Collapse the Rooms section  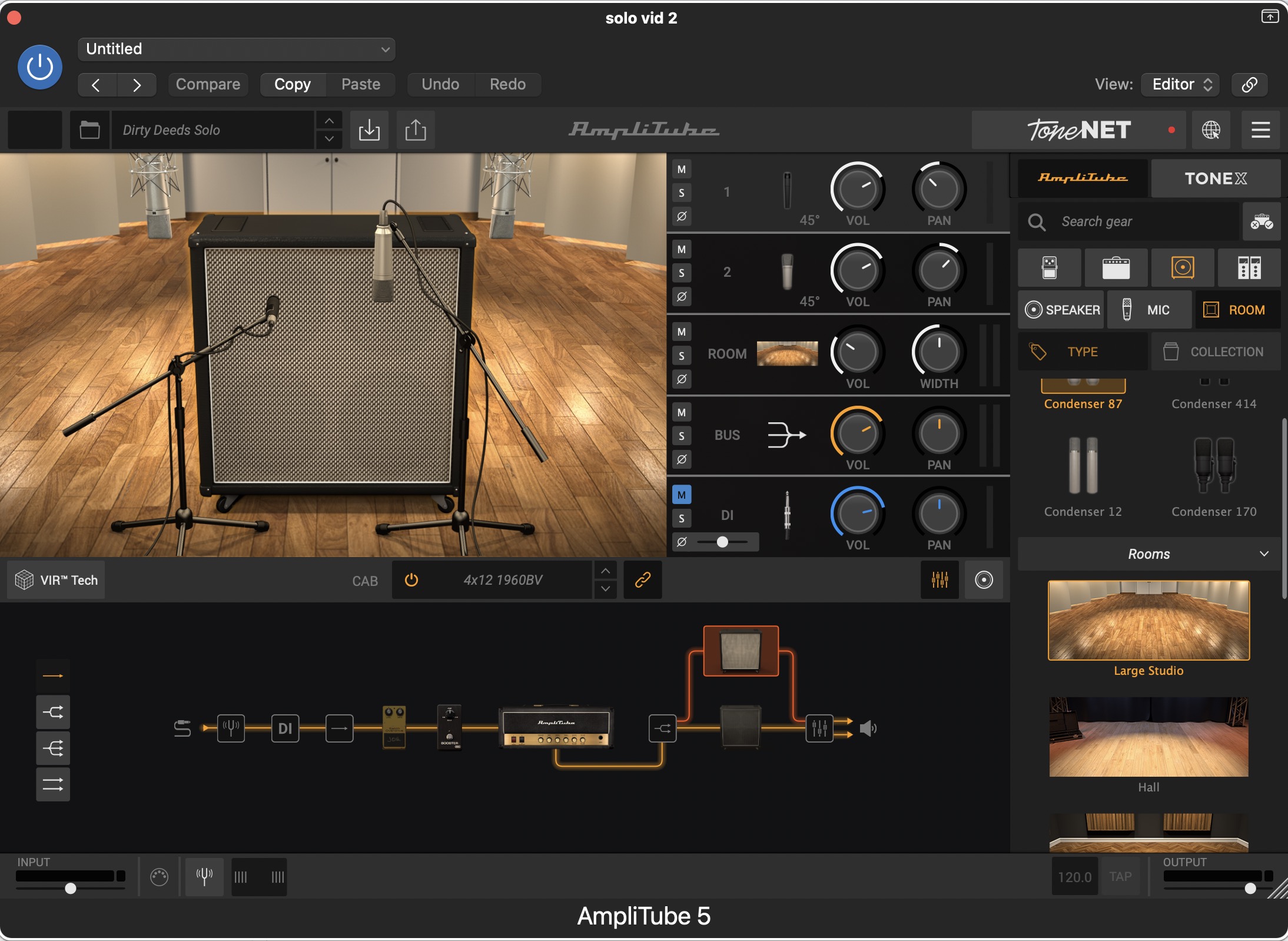[x=1263, y=554]
